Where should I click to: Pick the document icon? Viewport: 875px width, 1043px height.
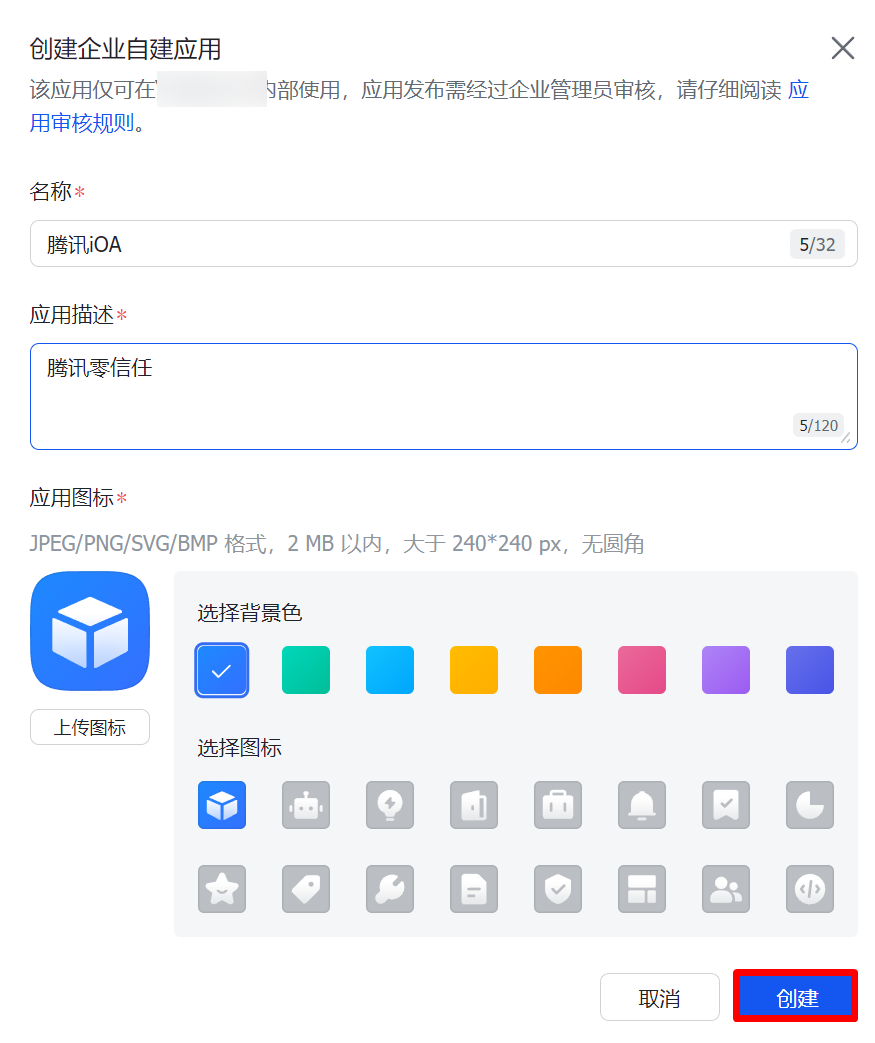pos(474,889)
